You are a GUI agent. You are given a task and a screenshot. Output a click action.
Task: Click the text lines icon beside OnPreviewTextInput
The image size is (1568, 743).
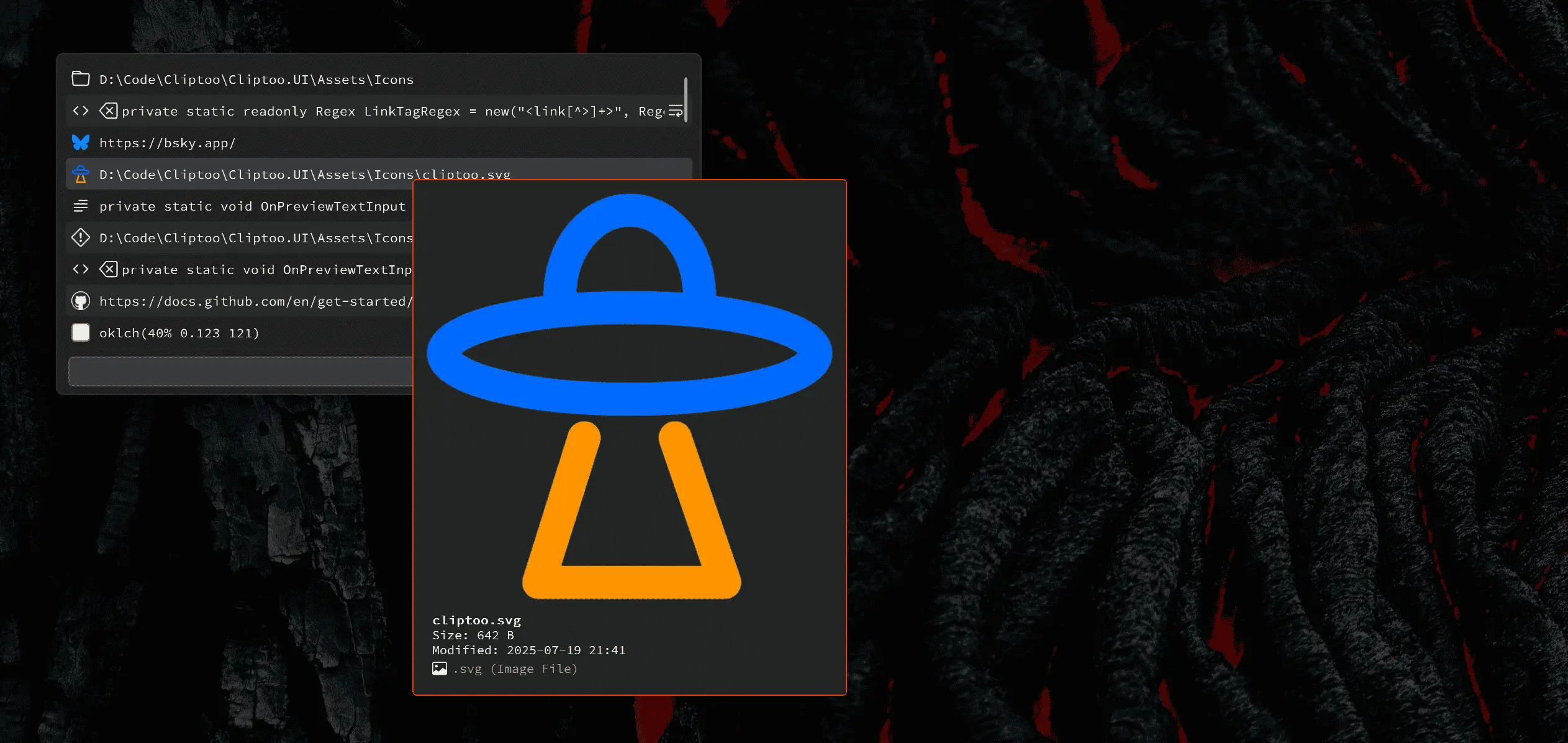click(x=81, y=206)
